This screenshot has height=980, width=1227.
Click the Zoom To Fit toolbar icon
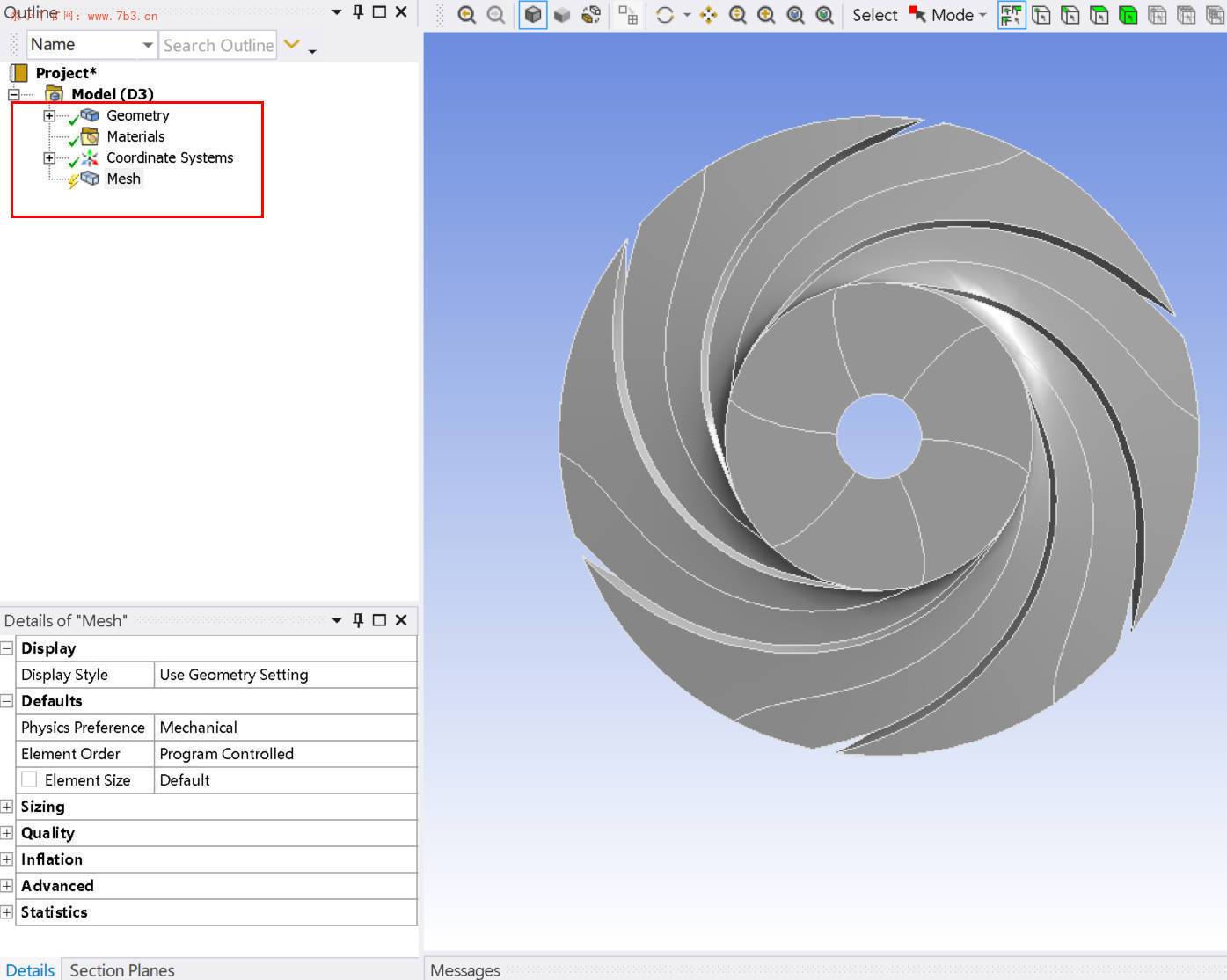click(x=795, y=15)
